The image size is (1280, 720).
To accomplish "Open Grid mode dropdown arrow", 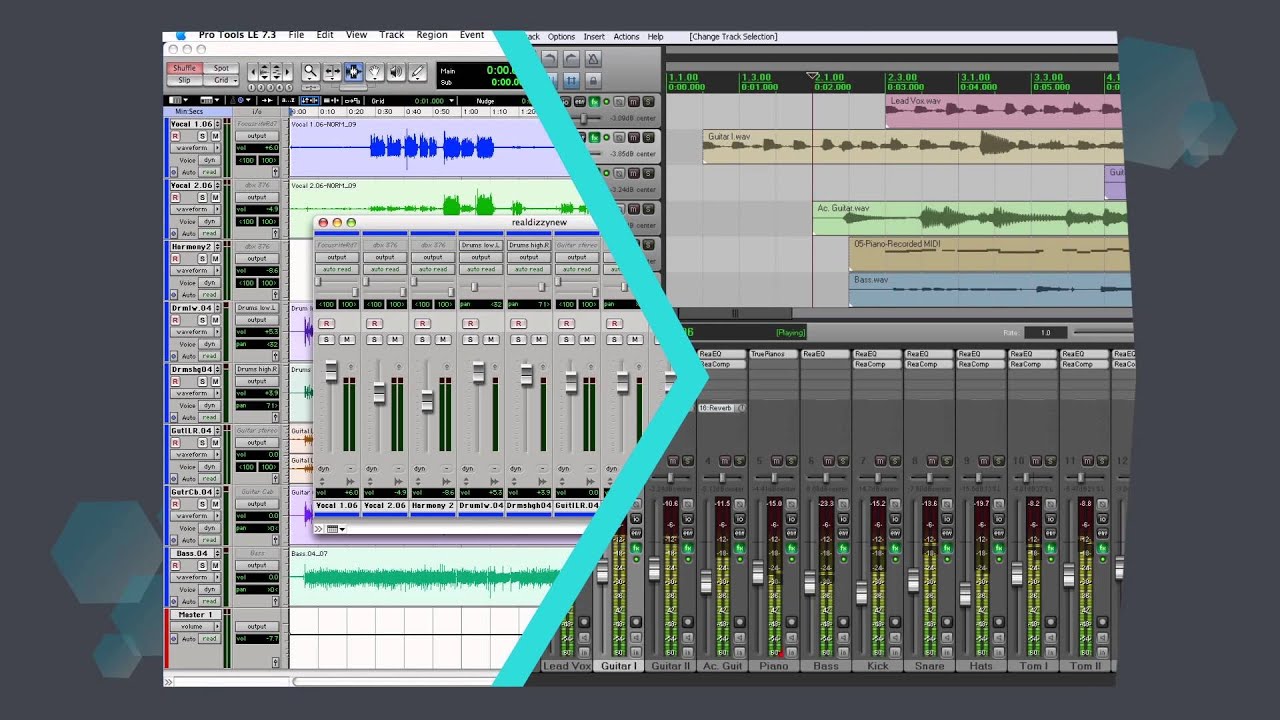I will (235, 80).
